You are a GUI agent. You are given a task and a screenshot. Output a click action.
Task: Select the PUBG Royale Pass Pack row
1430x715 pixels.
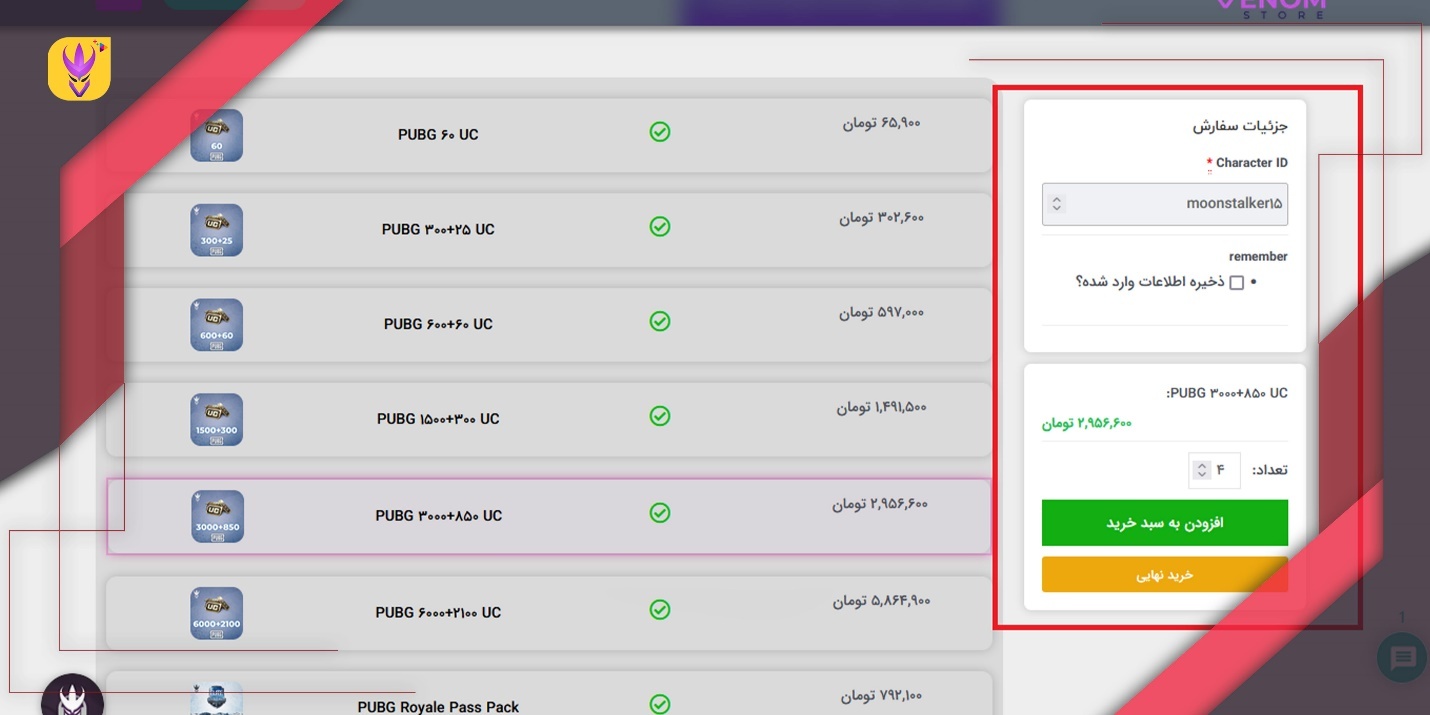point(548,700)
